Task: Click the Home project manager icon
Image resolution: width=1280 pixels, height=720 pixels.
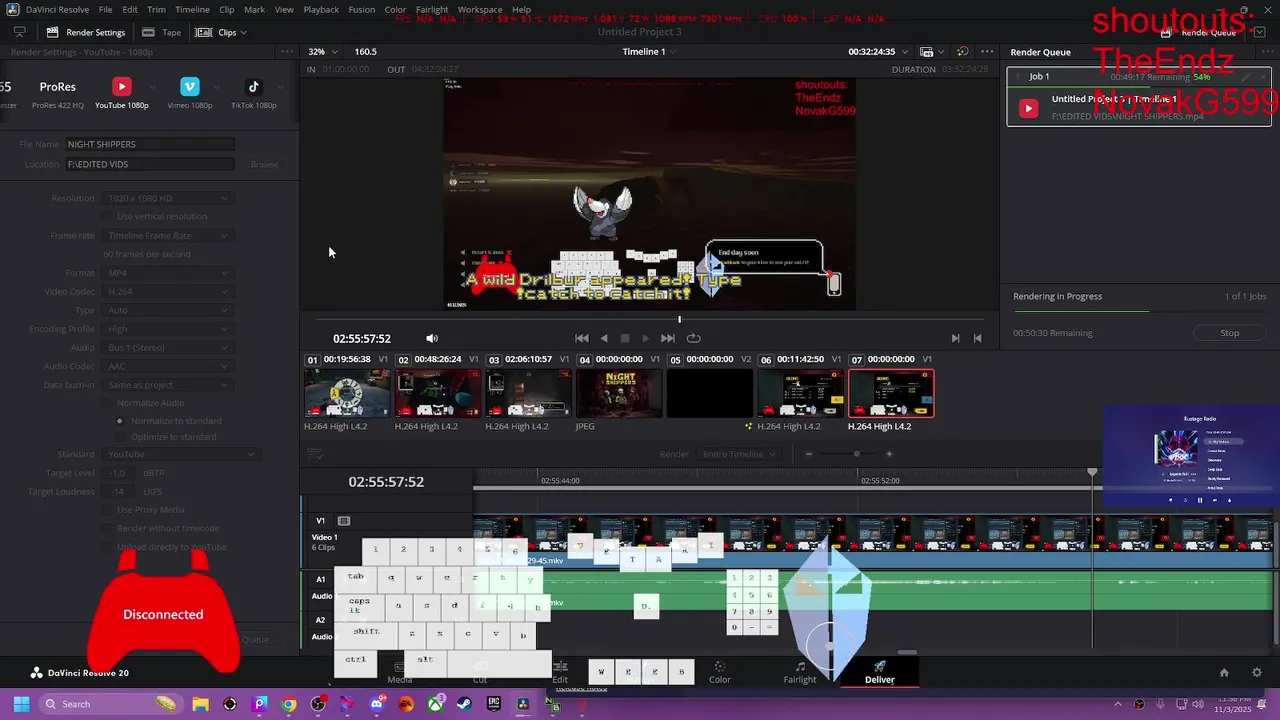Action: tap(1224, 672)
